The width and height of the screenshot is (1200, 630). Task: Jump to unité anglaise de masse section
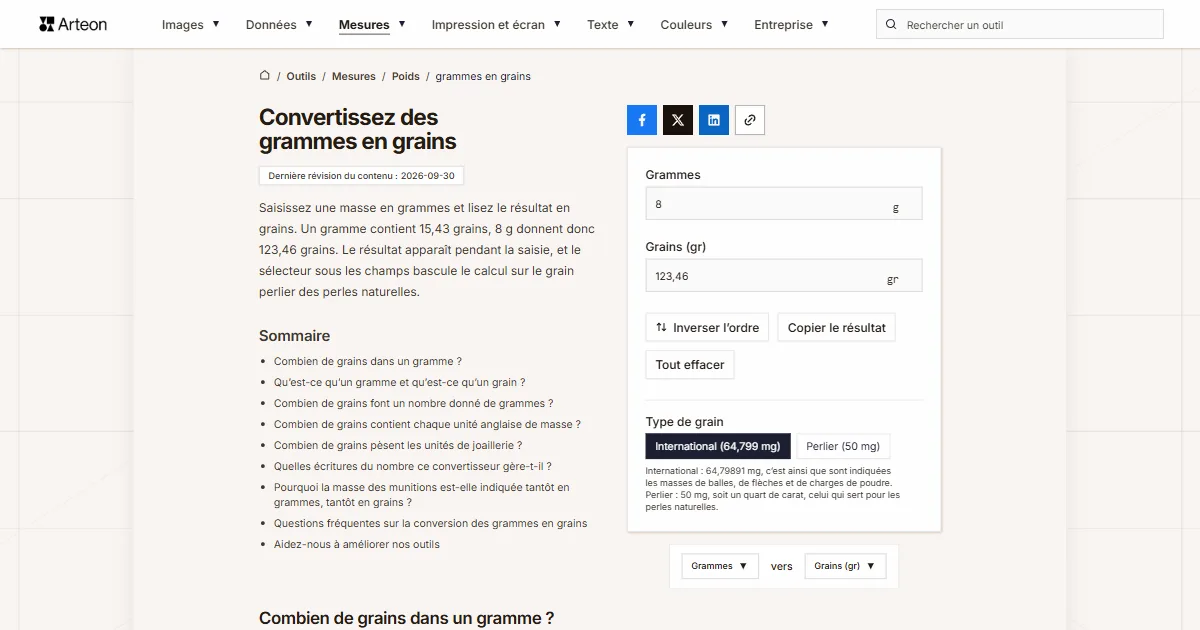(x=427, y=424)
